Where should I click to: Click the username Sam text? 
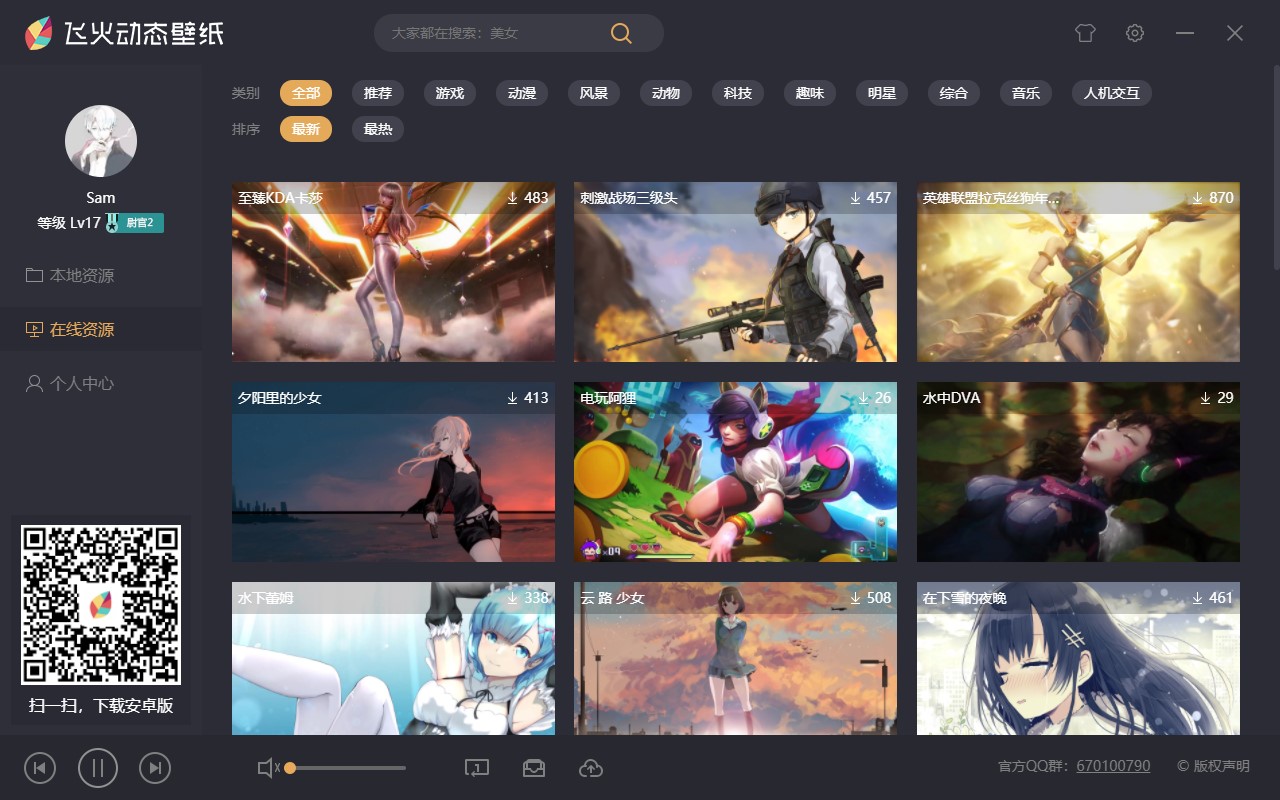click(x=101, y=198)
